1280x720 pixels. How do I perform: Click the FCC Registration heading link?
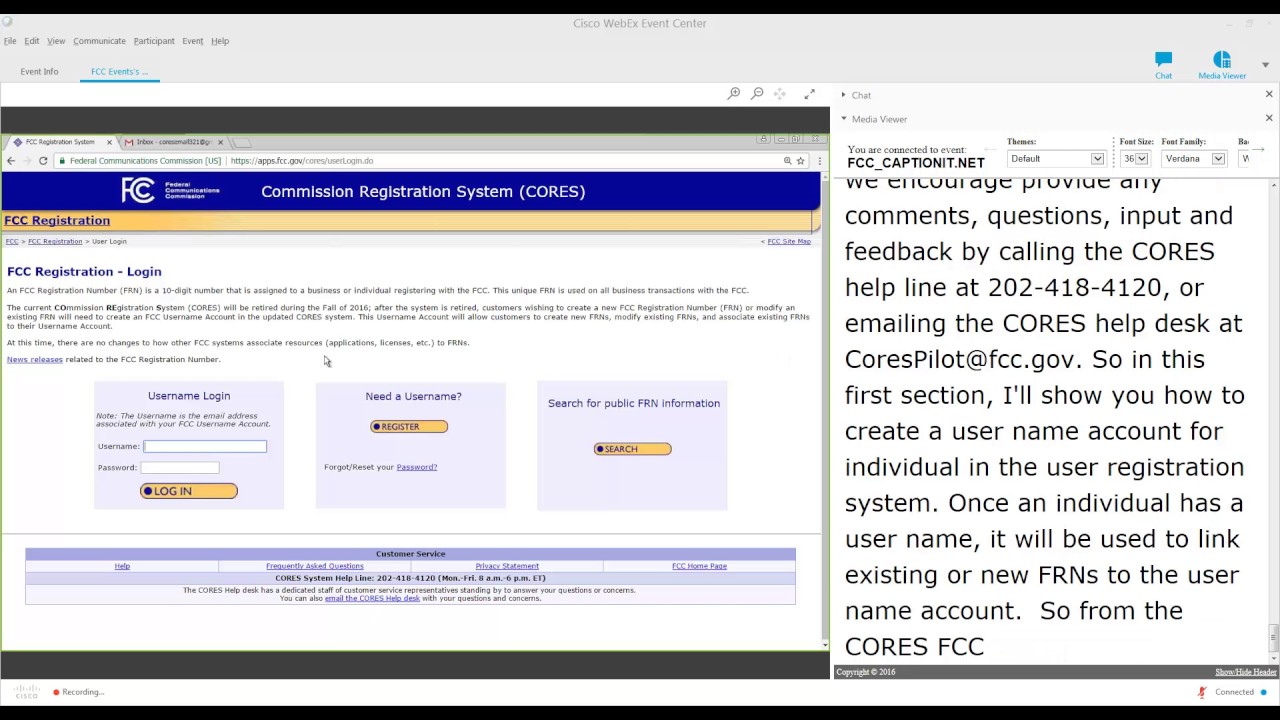pos(57,220)
